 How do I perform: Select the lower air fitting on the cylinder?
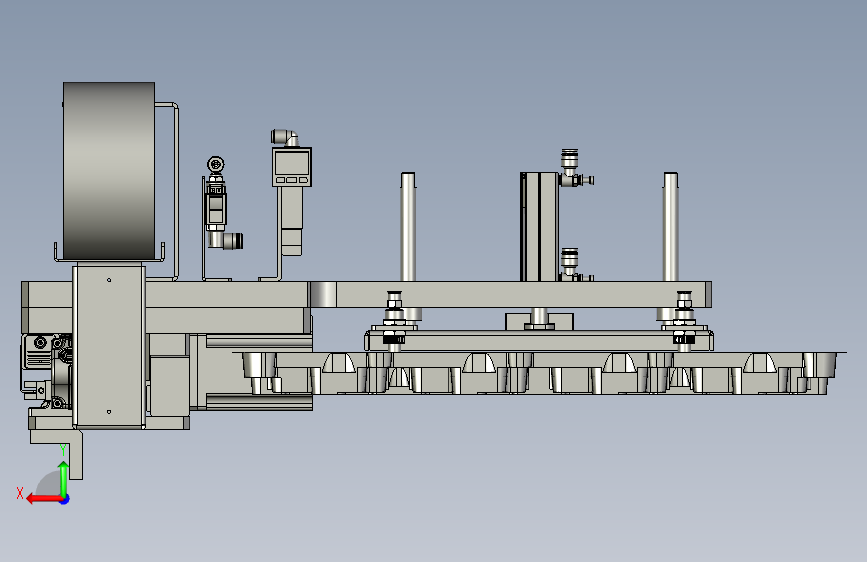point(575,265)
